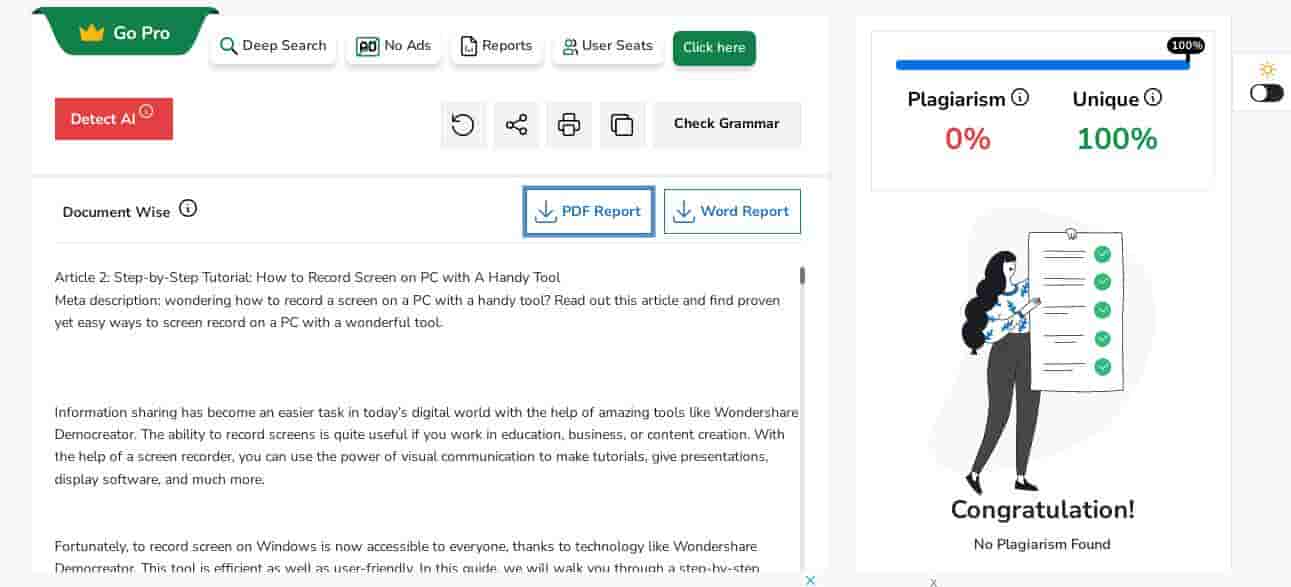
Task: Toggle the dark mode switch
Action: click(x=1266, y=93)
